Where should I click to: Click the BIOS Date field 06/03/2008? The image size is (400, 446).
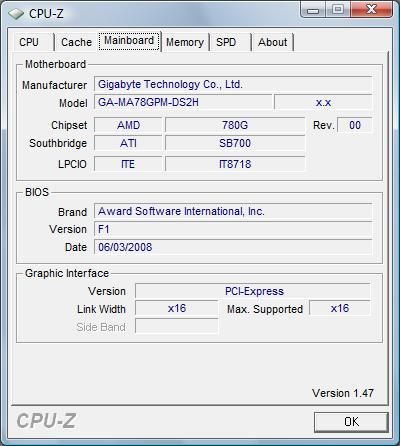point(233,247)
